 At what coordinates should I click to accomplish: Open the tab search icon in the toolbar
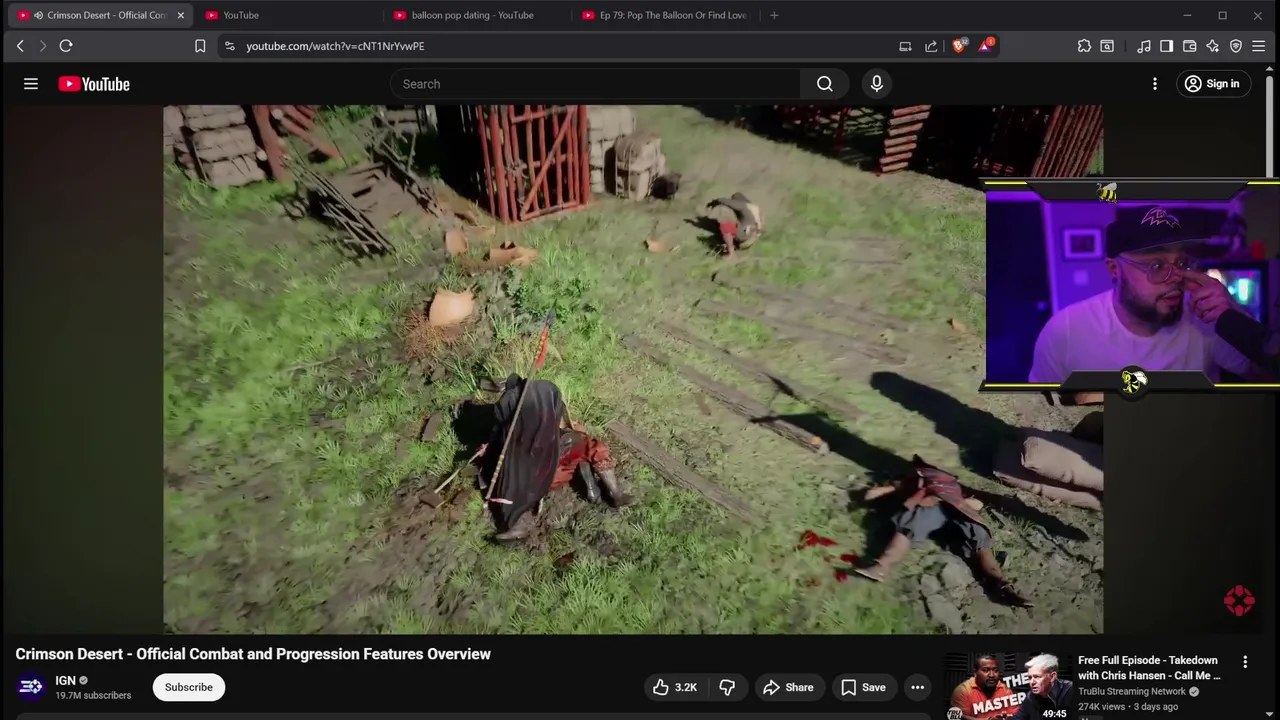tap(1107, 46)
